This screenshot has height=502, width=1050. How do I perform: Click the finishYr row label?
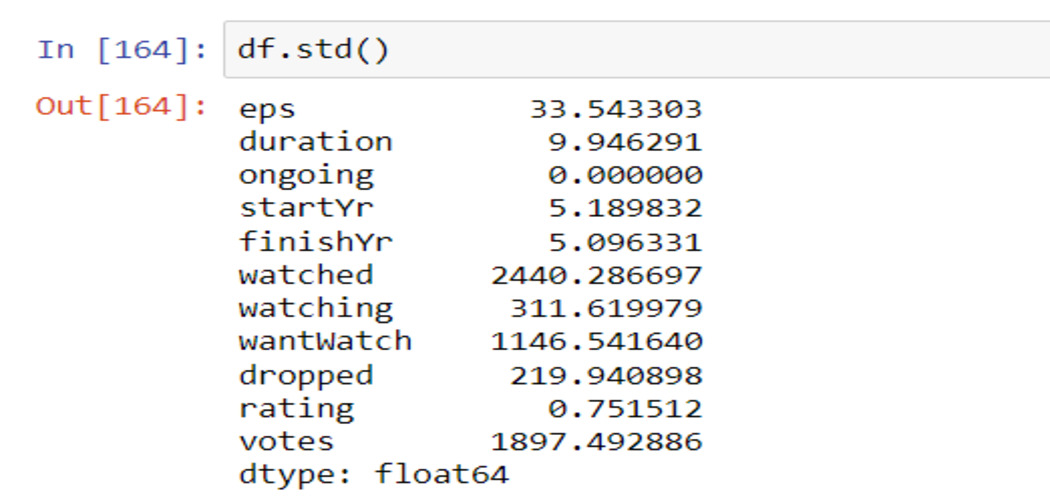click(315, 242)
